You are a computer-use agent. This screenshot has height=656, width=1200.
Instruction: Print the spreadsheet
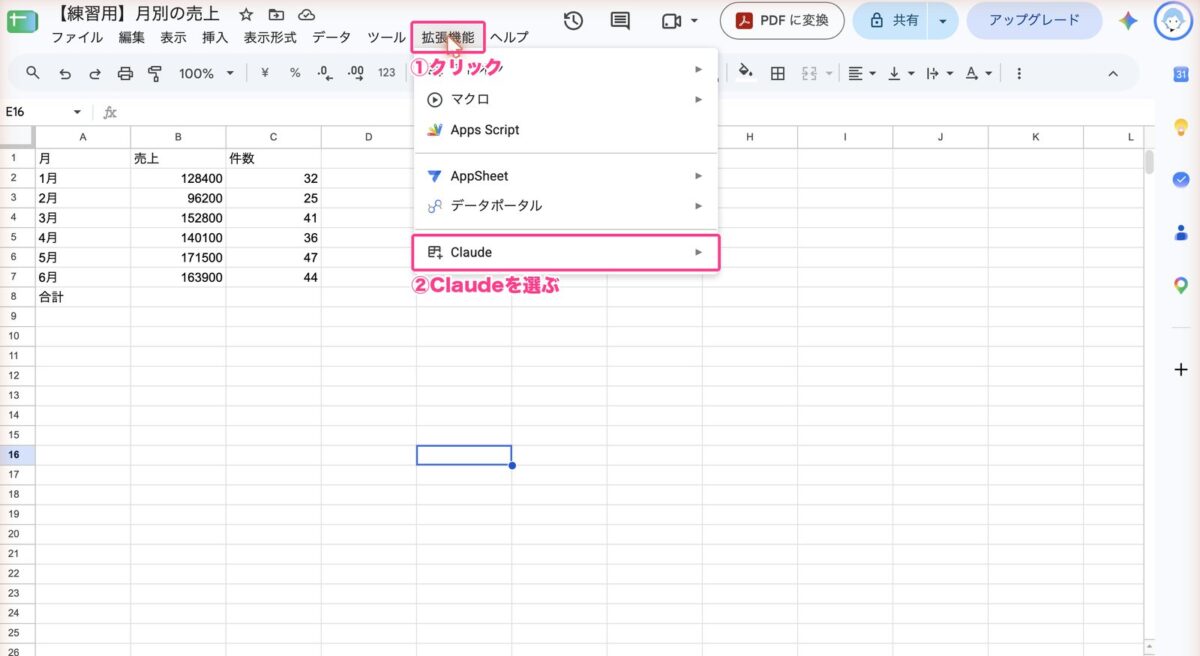[125, 73]
